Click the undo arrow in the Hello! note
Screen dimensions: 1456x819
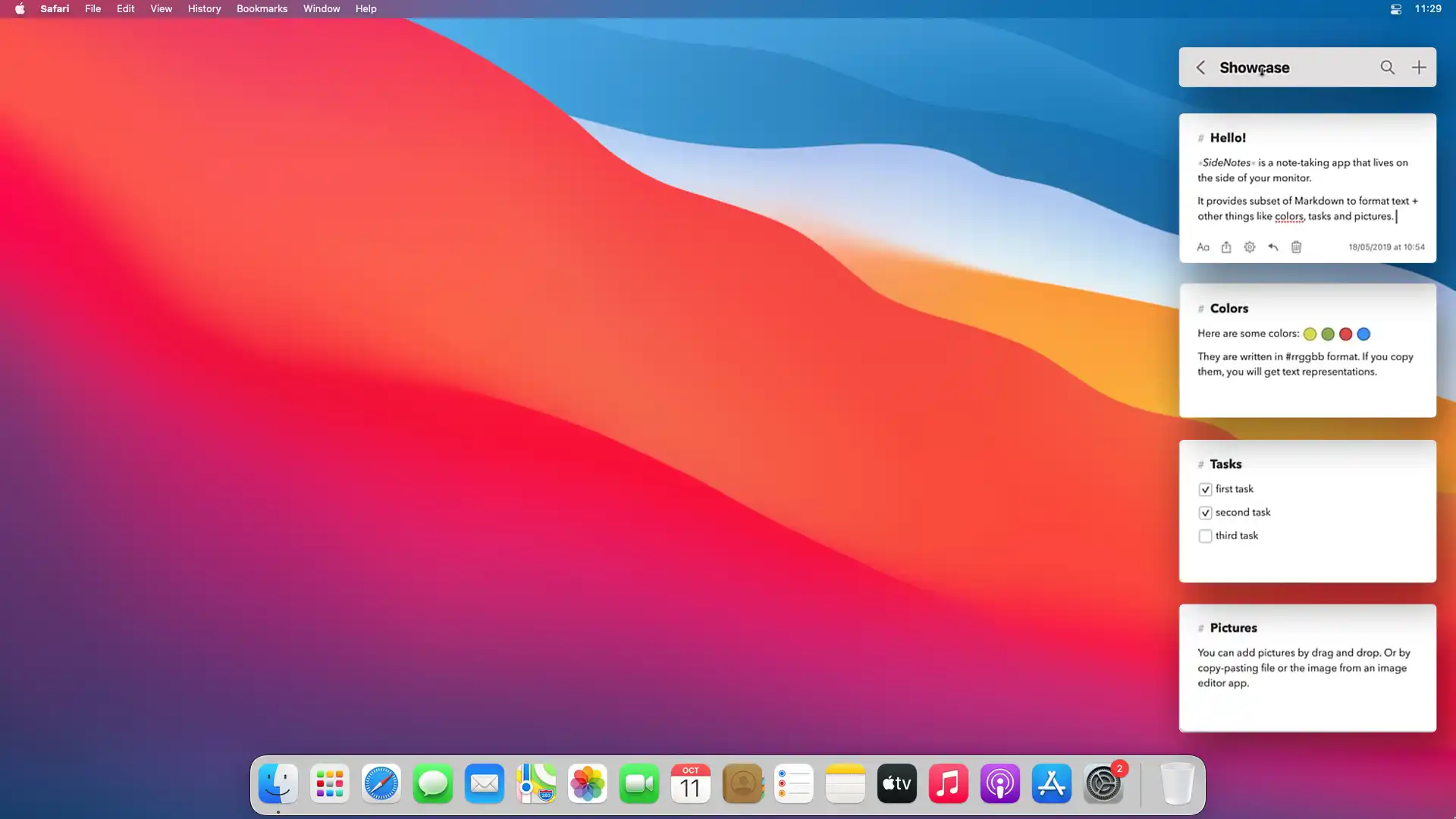tap(1273, 247)
